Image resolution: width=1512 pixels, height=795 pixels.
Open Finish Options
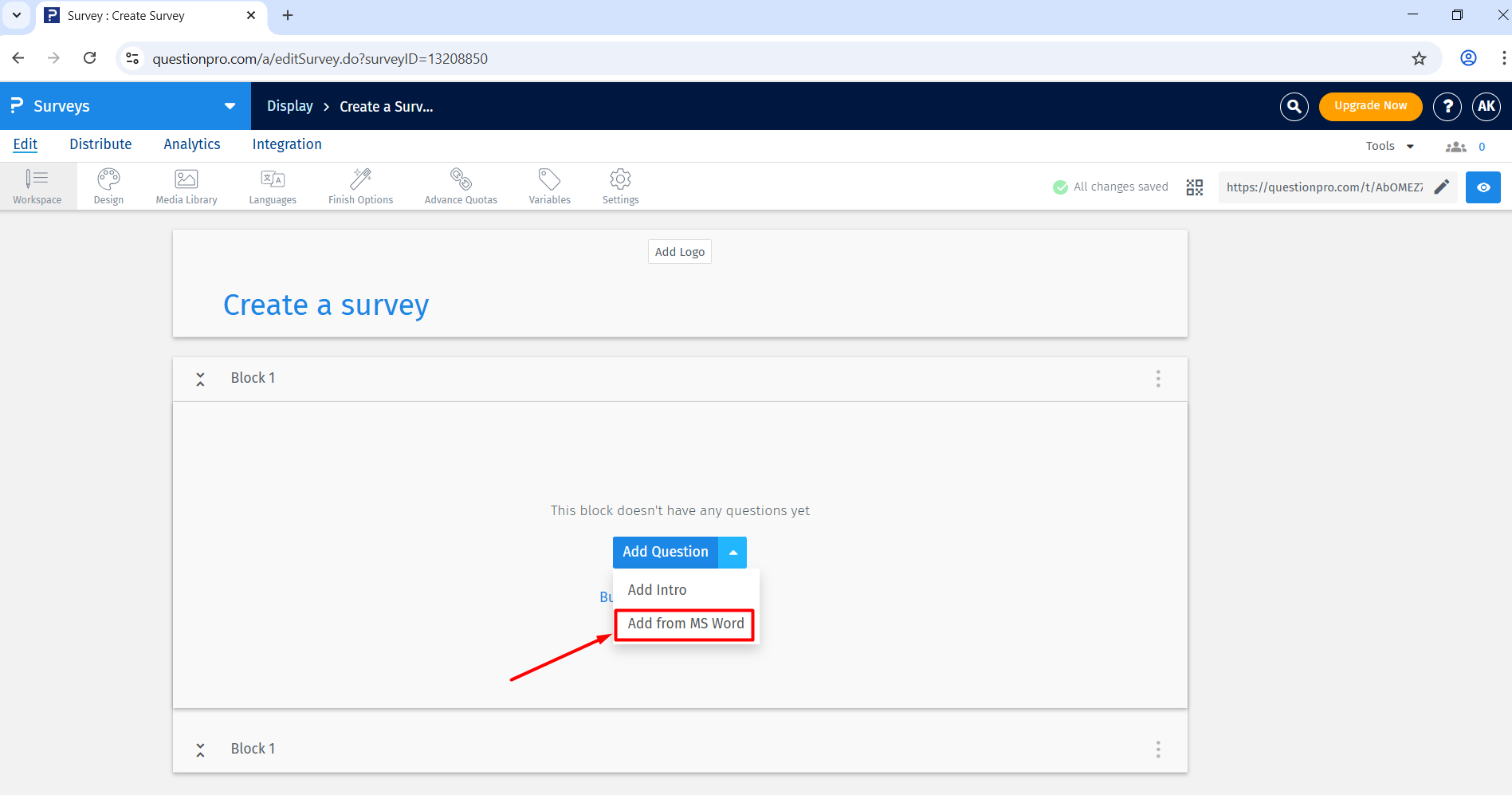(x=360, y=186)
